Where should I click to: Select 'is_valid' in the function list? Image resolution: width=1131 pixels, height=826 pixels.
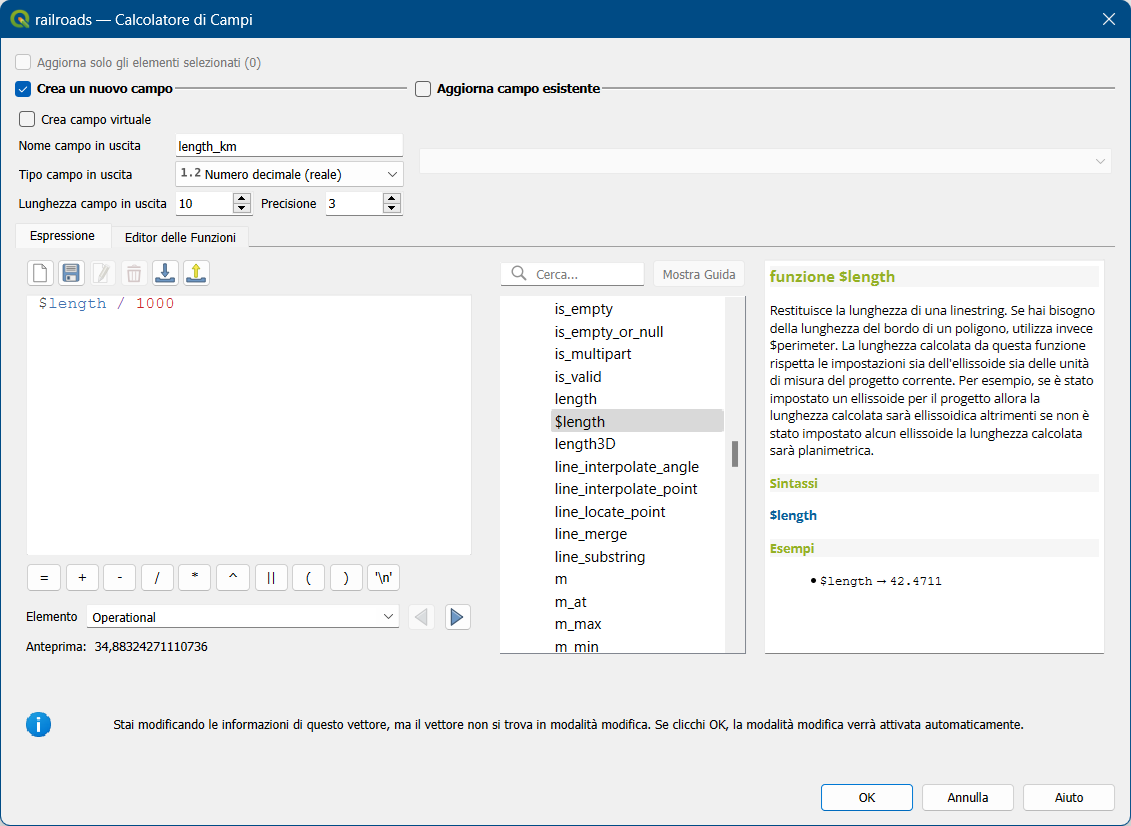point(578,377)
